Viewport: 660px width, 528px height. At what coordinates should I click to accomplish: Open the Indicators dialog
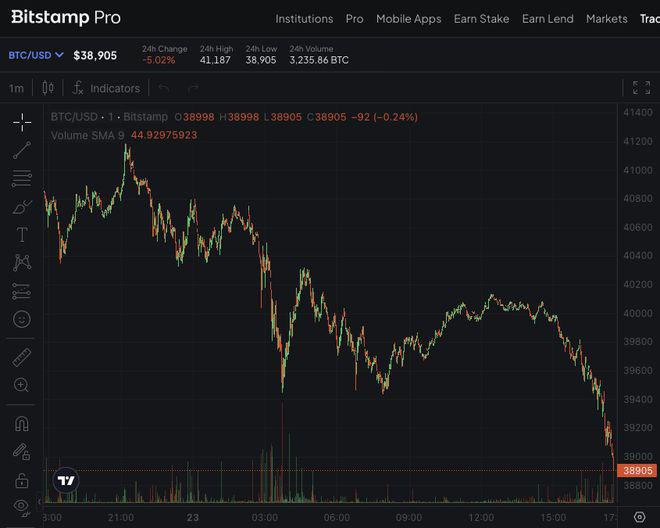point(106,88)
